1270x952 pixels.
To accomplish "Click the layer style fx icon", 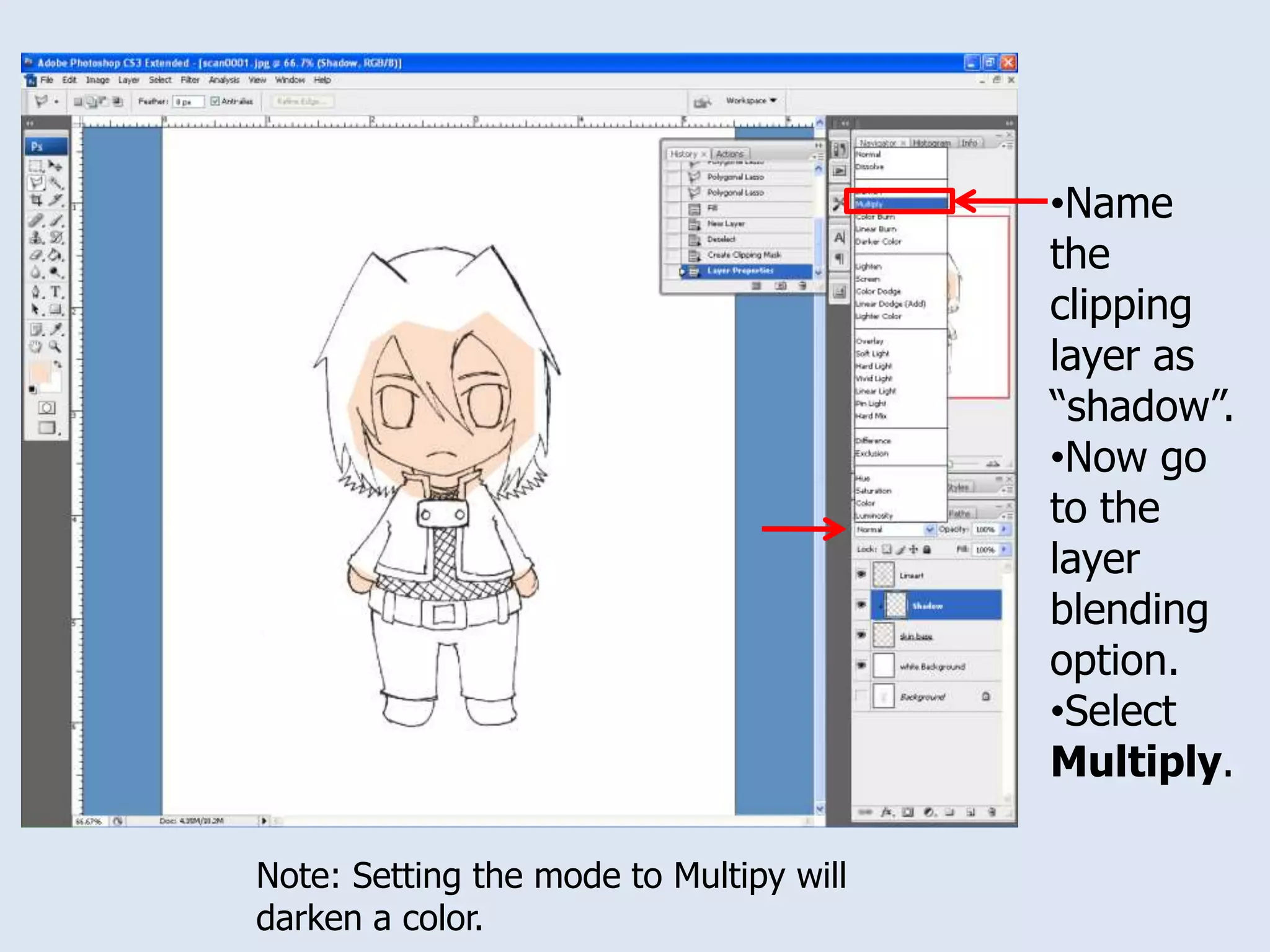I will point(887,812).
